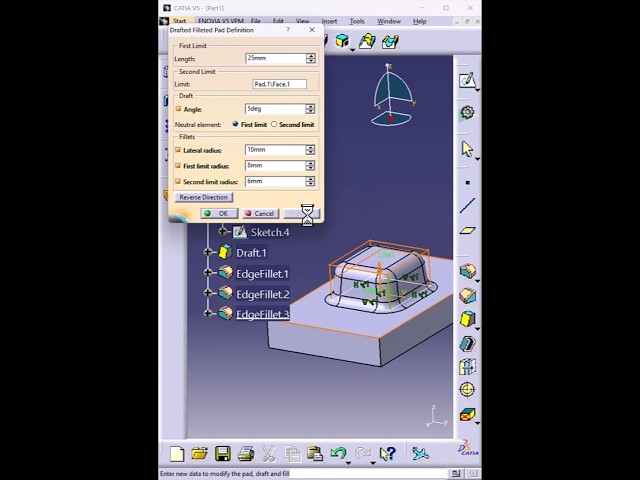The height and width of the screenshot is (480, 640).
Task: Open the Window menu
Action: (x=389, y=21)
